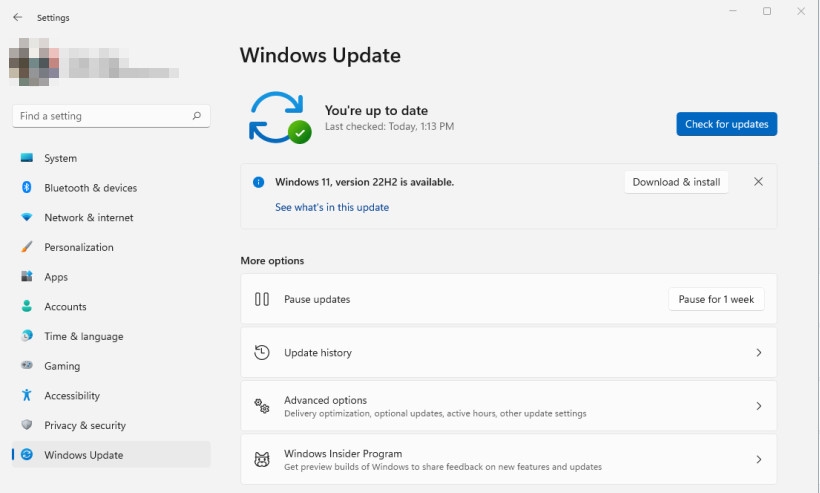
Task: Click Download & install button
Action: (676, 182)
